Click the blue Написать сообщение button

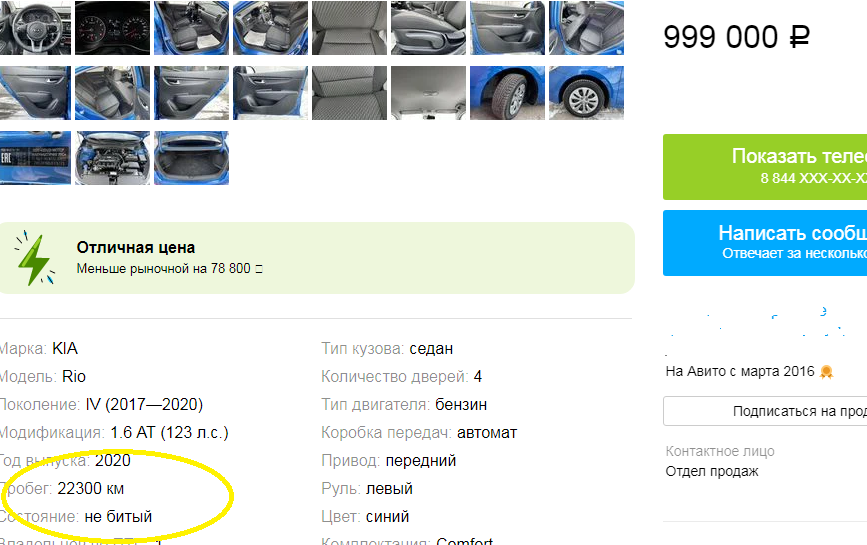pyautogui.click(x=765, y=243)
